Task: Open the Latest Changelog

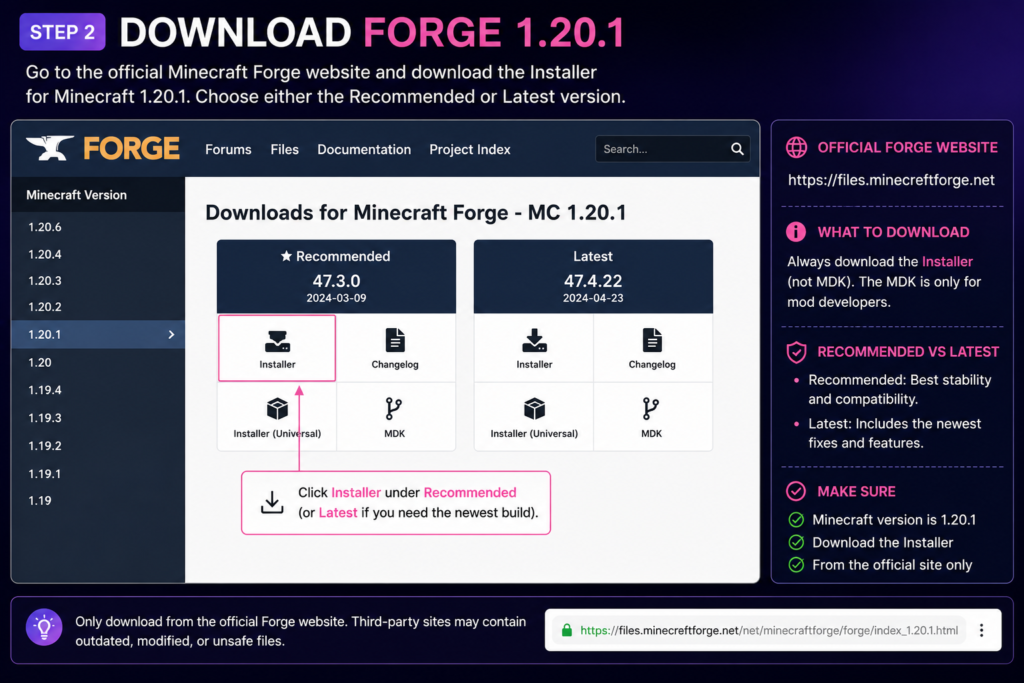Action: pyautogui.click(x=652, y=348)
